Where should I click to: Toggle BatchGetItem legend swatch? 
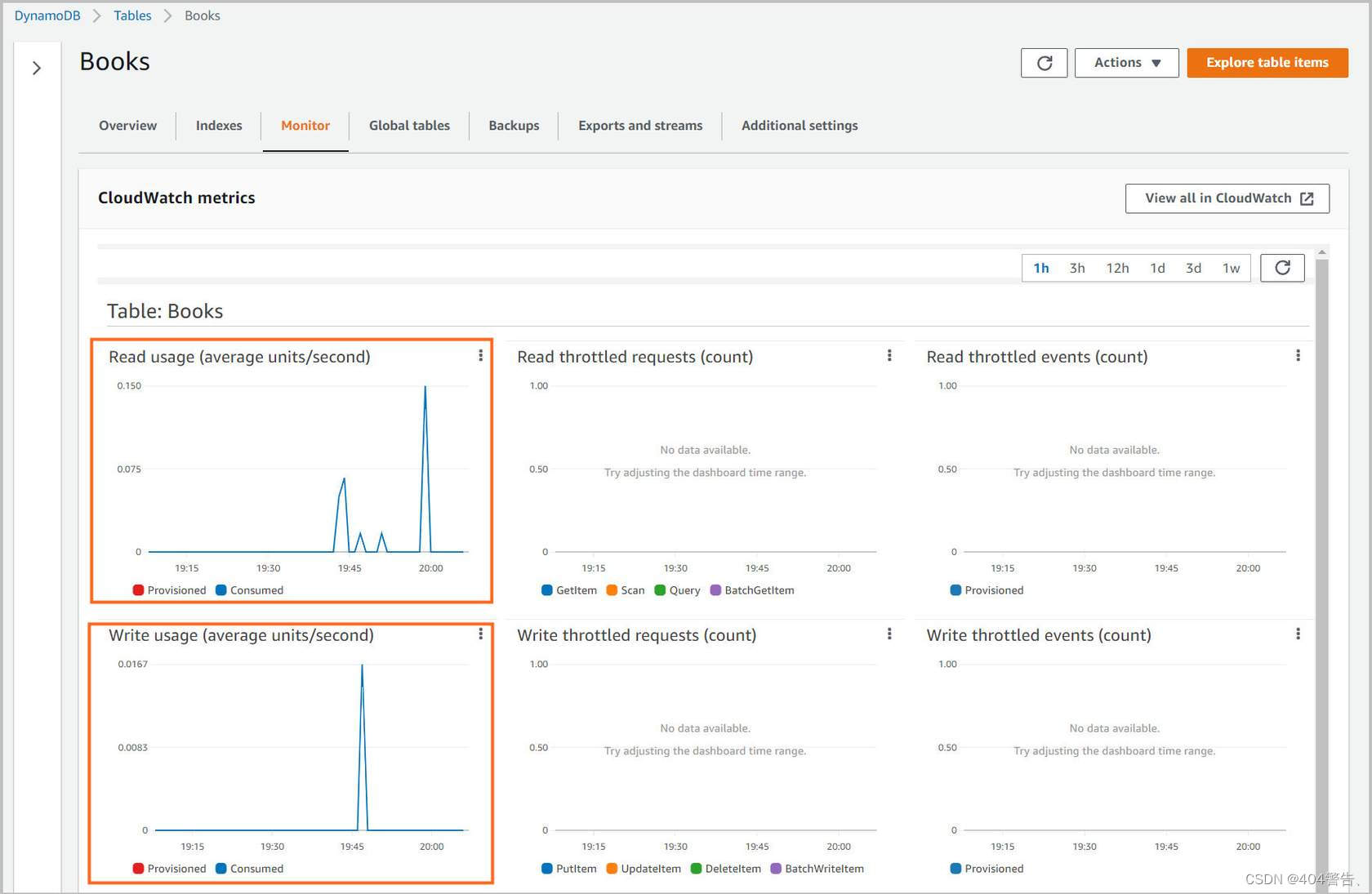point(715,590)
